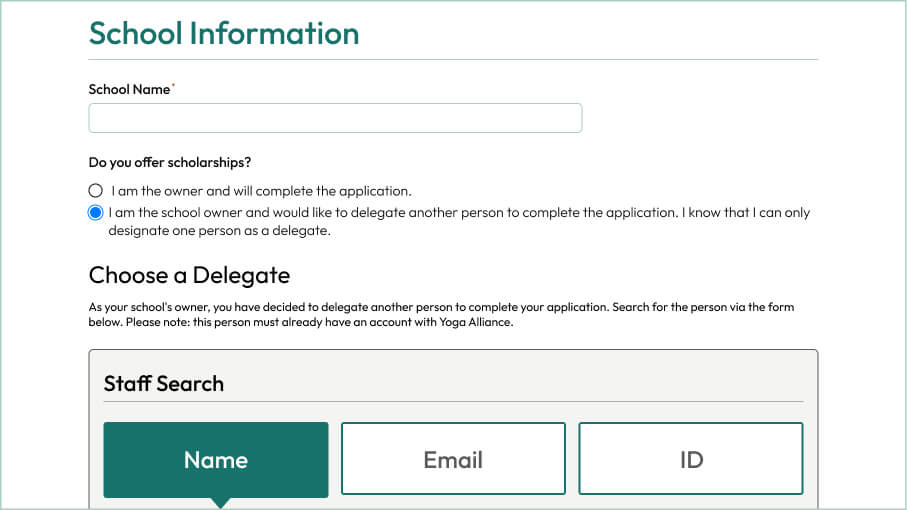
Task: Click 'Yoga Alliance' in the delegate note
Action: point(477,322)
